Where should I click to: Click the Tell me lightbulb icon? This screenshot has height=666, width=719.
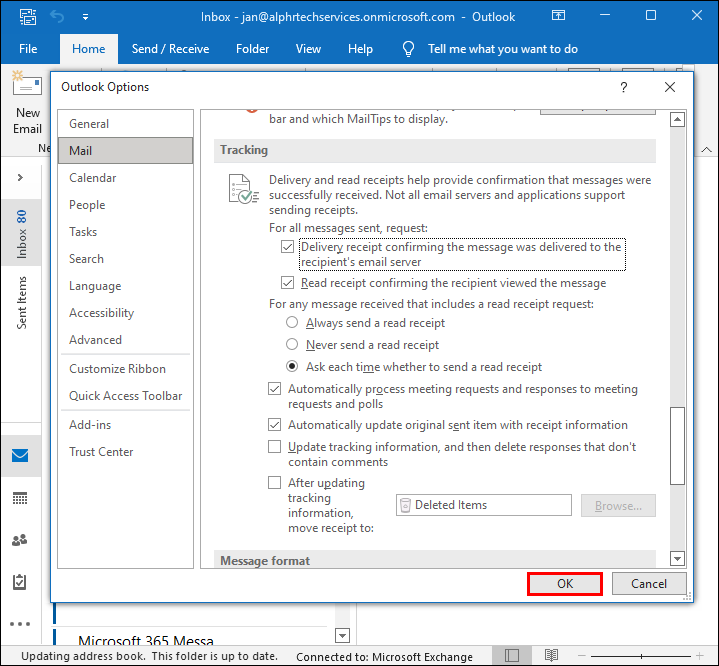408,49
